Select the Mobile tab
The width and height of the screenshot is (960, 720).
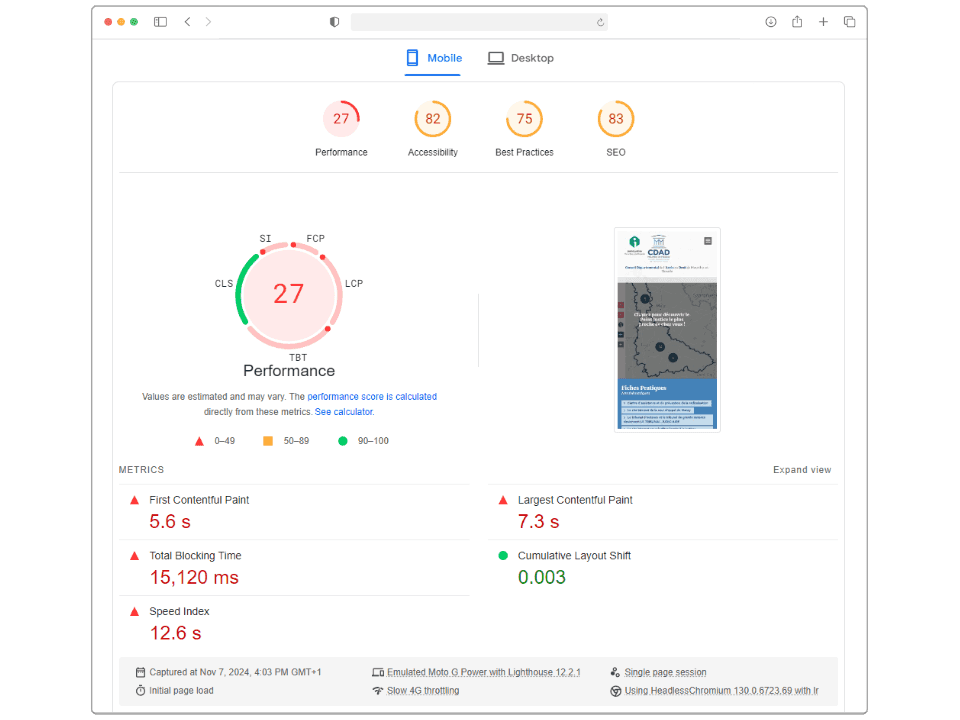pyautogui.click(x=434, y=58)
